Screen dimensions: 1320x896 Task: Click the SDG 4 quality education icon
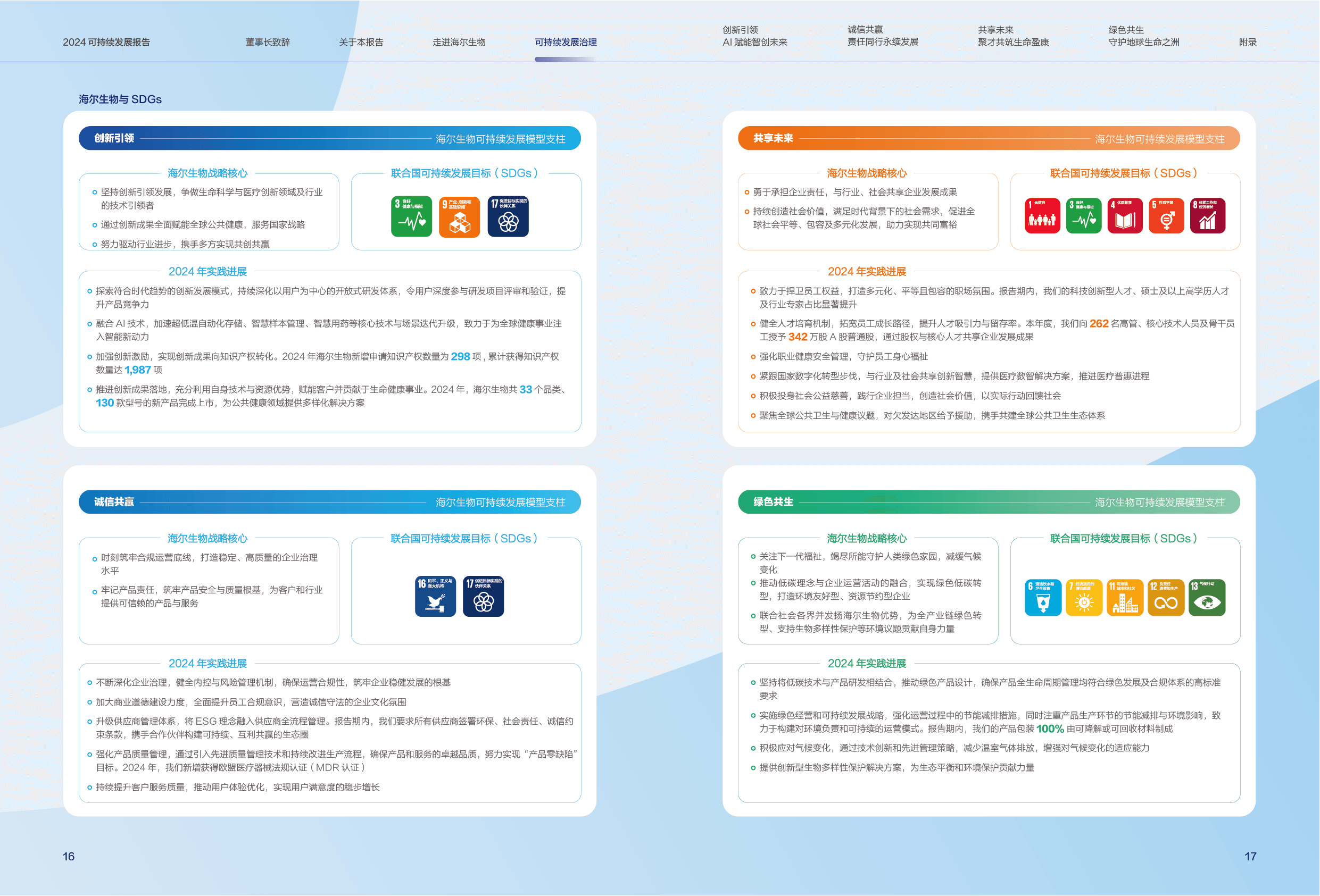click(1124, 216)
